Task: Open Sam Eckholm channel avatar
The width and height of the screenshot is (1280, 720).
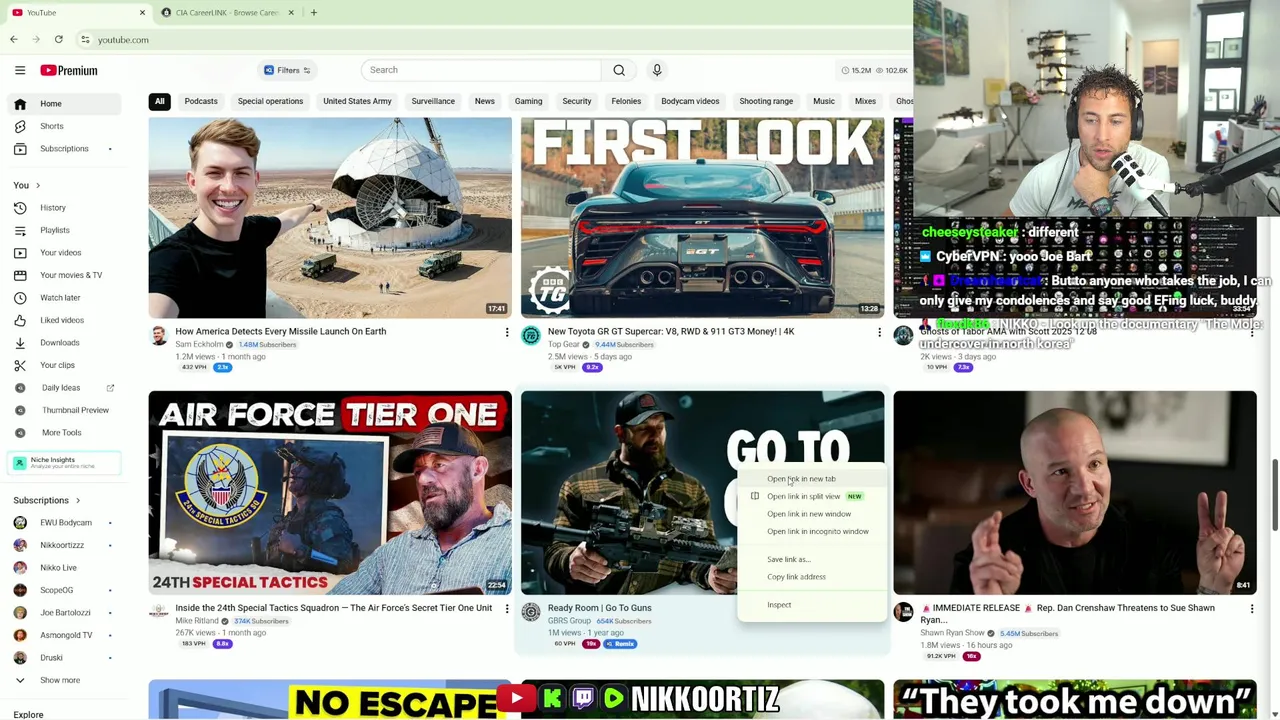Action: pos(158,336)
